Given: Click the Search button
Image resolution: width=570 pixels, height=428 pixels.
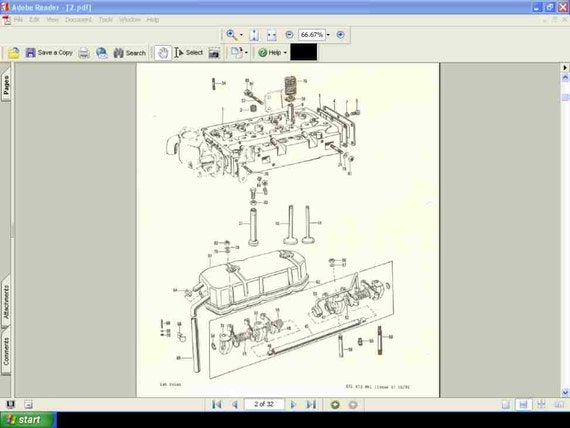Looking at the screenshot, I should (x=129, y=53).
